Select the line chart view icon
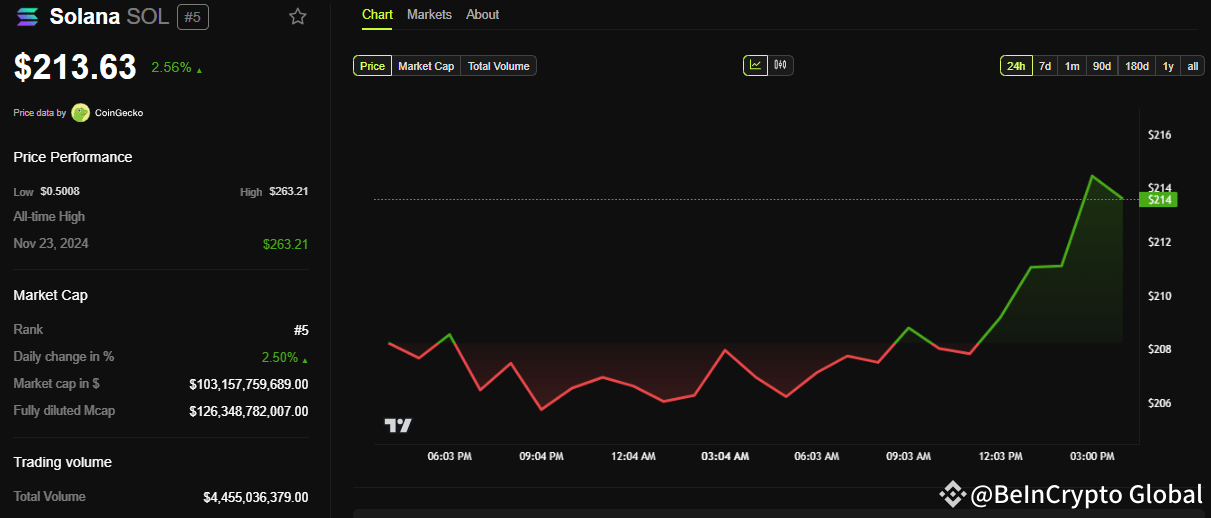1211x518 pixels. pyautogui.click(x=755, y=66)
